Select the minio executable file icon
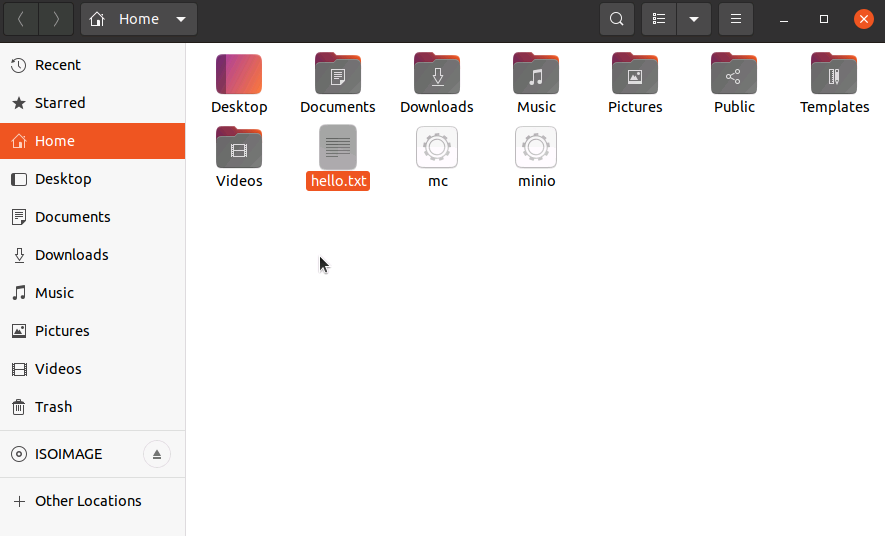Screen dimensions: 885x536 536,148
